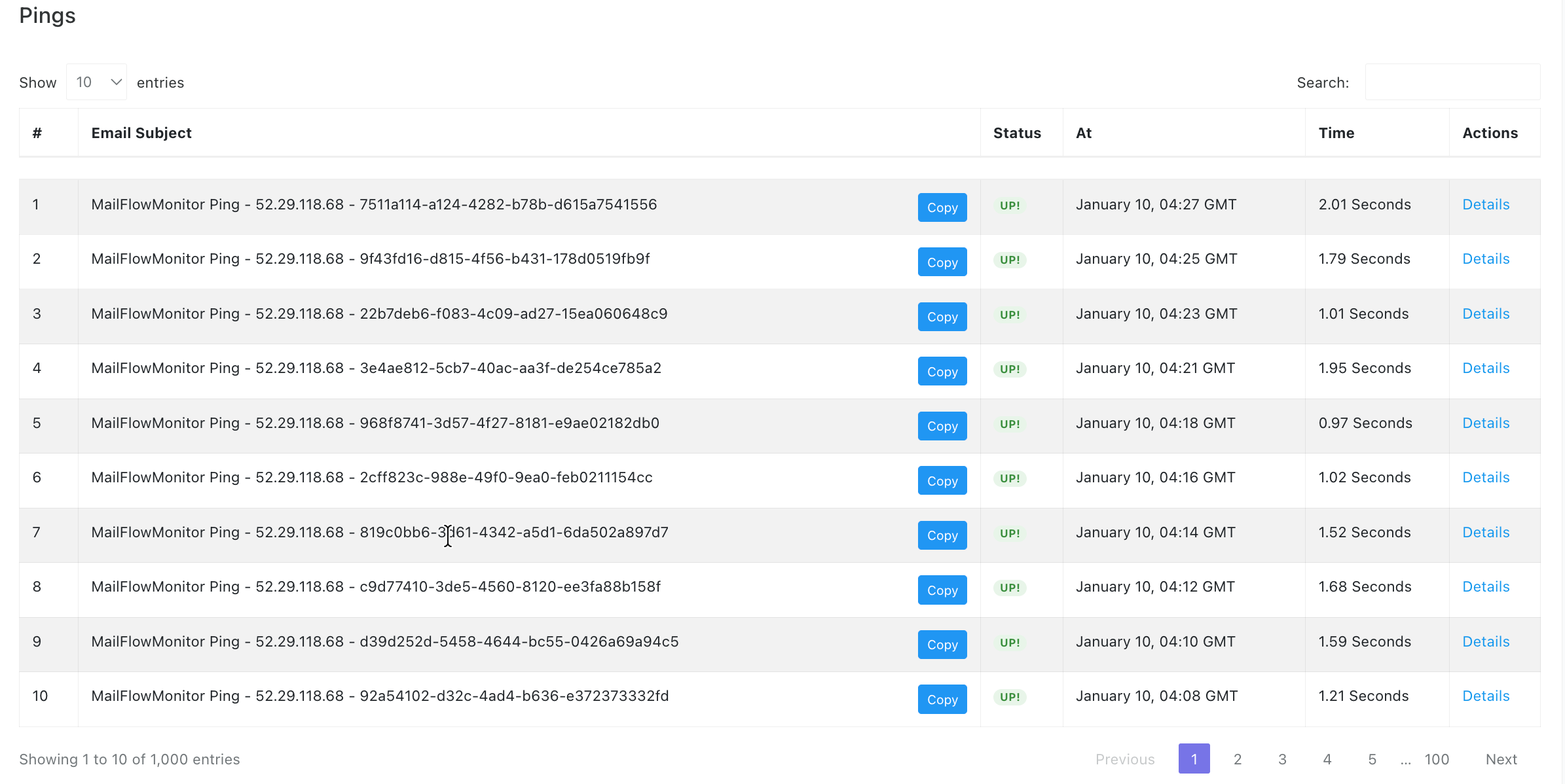Sort by the Status column header

click(1017, 132)
